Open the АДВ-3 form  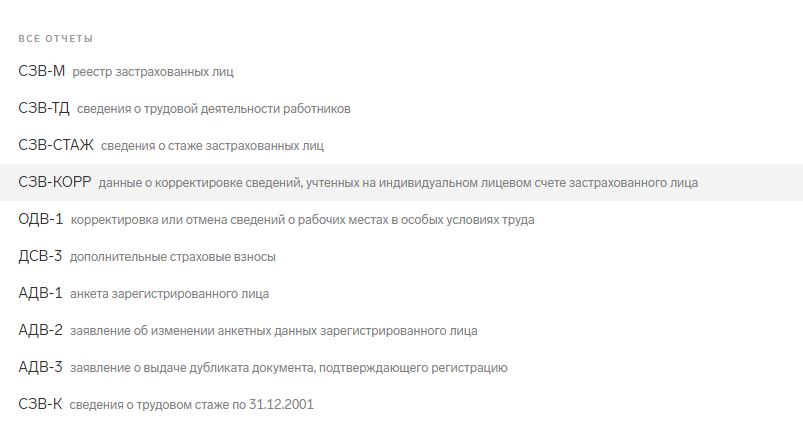(x=41, y=367)
